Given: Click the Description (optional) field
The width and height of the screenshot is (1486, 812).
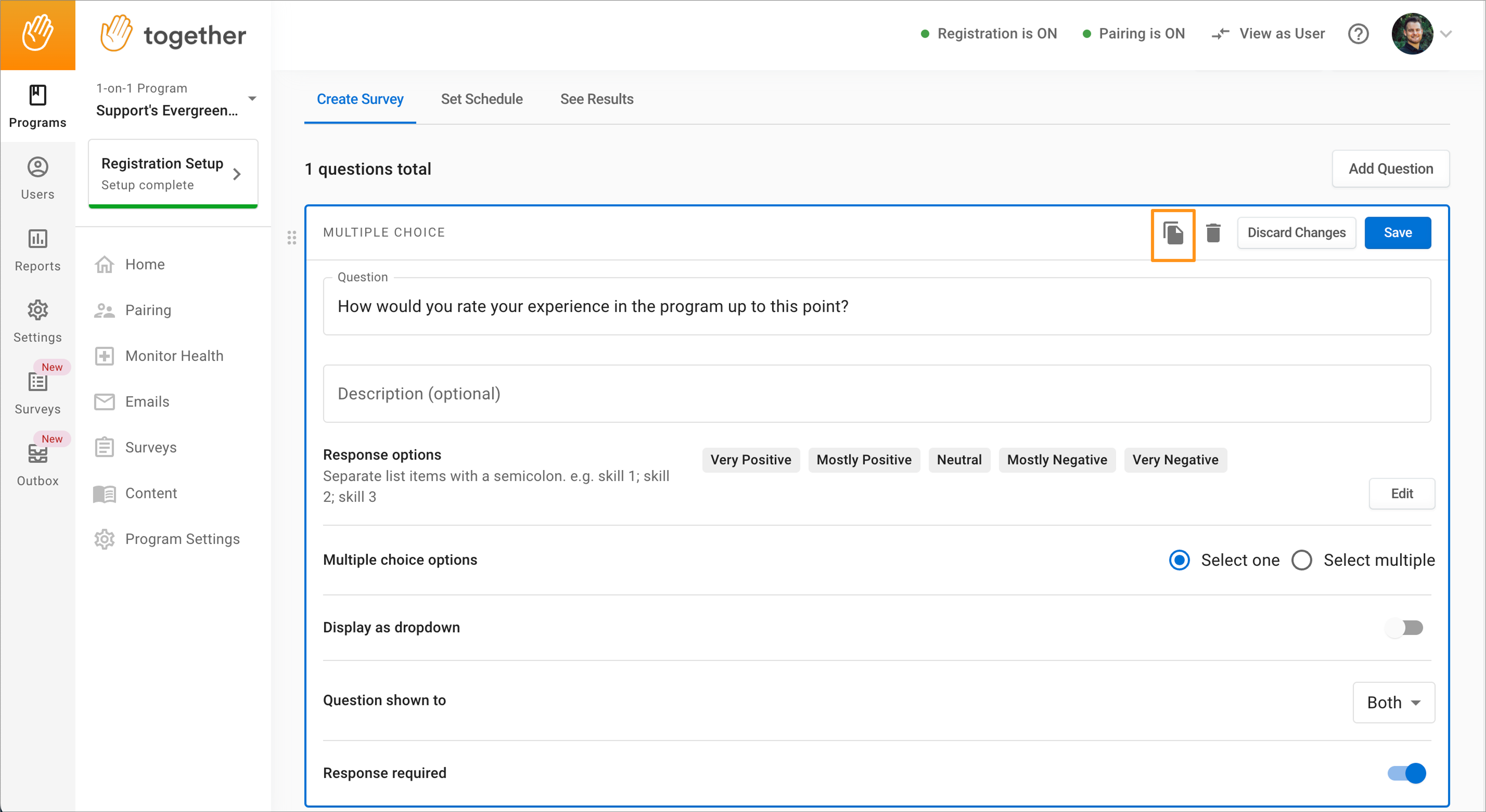Looking at the screenshot, I should (877, 393).
